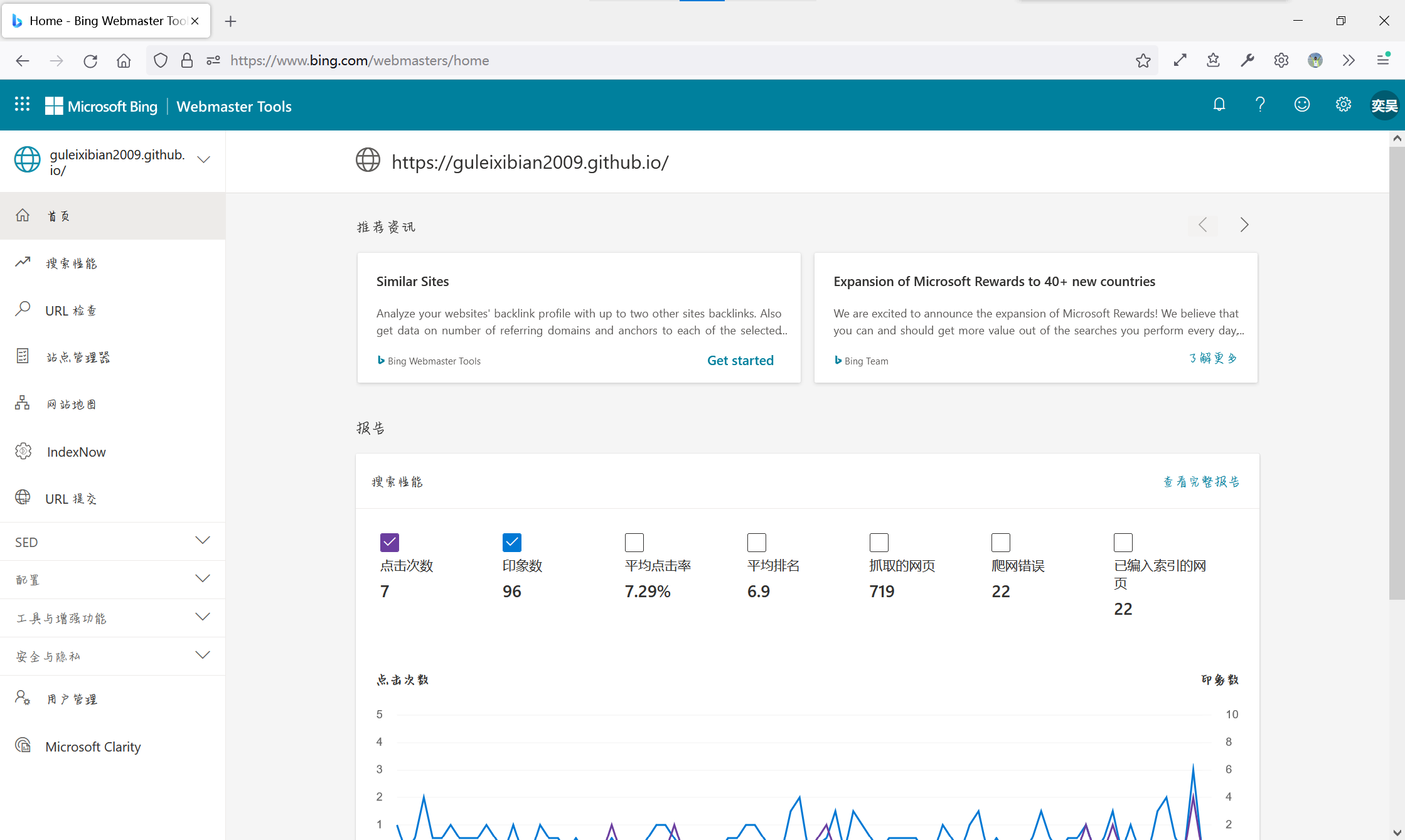Click the Get started link
1405x840 pixels.
point(740,360)
